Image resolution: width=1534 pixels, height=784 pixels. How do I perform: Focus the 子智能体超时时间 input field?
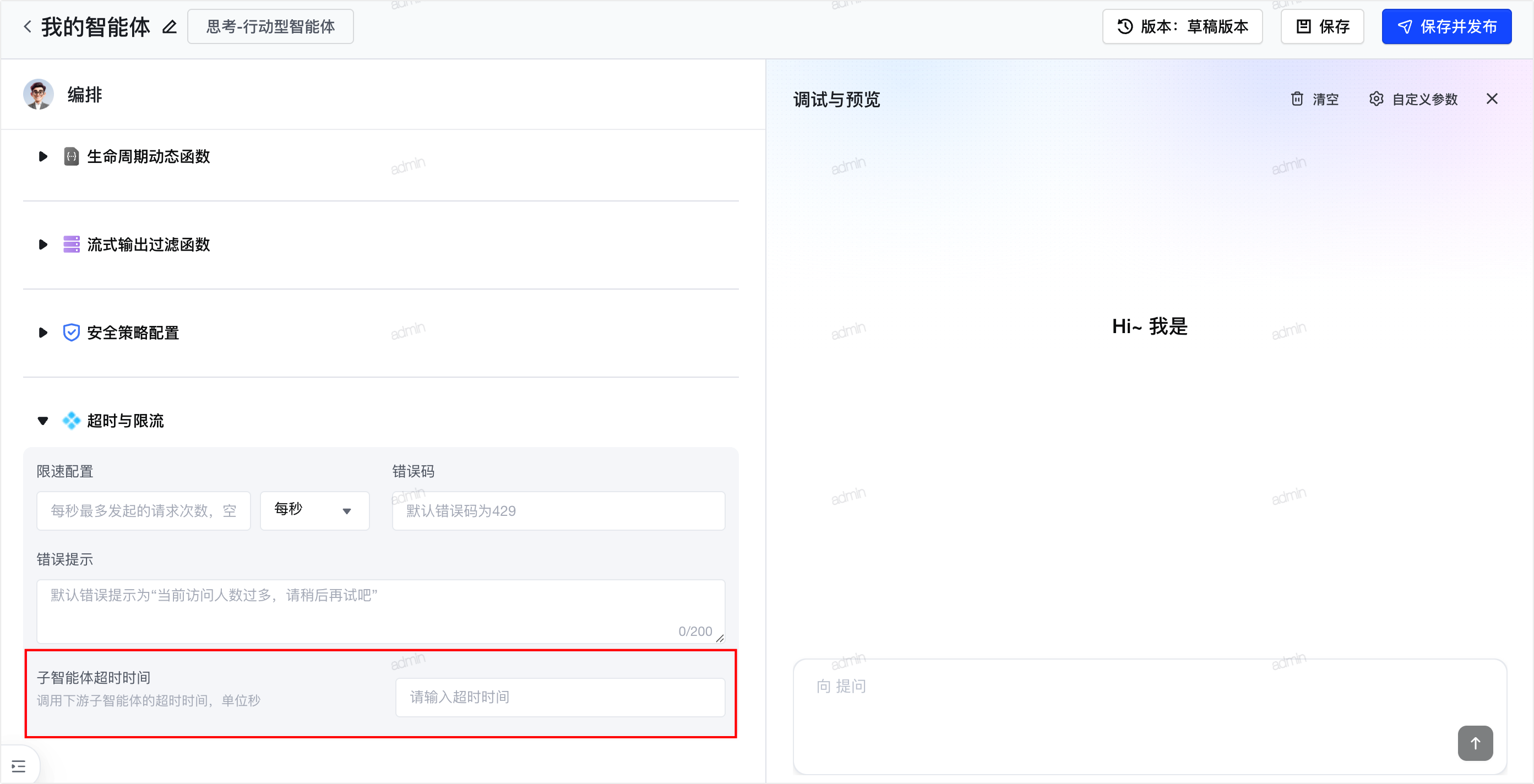pos(560,697)
